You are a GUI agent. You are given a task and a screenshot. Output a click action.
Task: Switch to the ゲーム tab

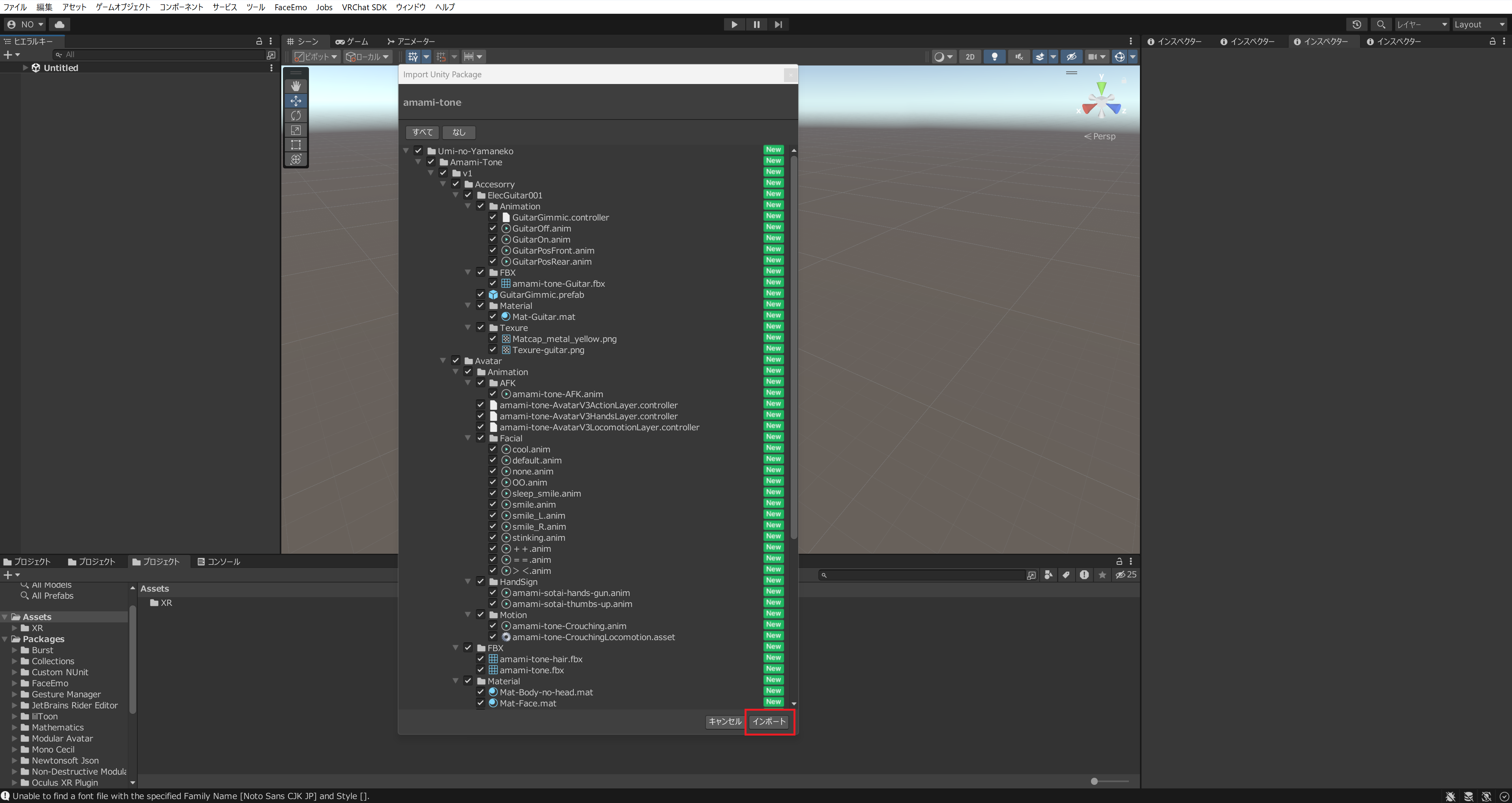[352, 42]
